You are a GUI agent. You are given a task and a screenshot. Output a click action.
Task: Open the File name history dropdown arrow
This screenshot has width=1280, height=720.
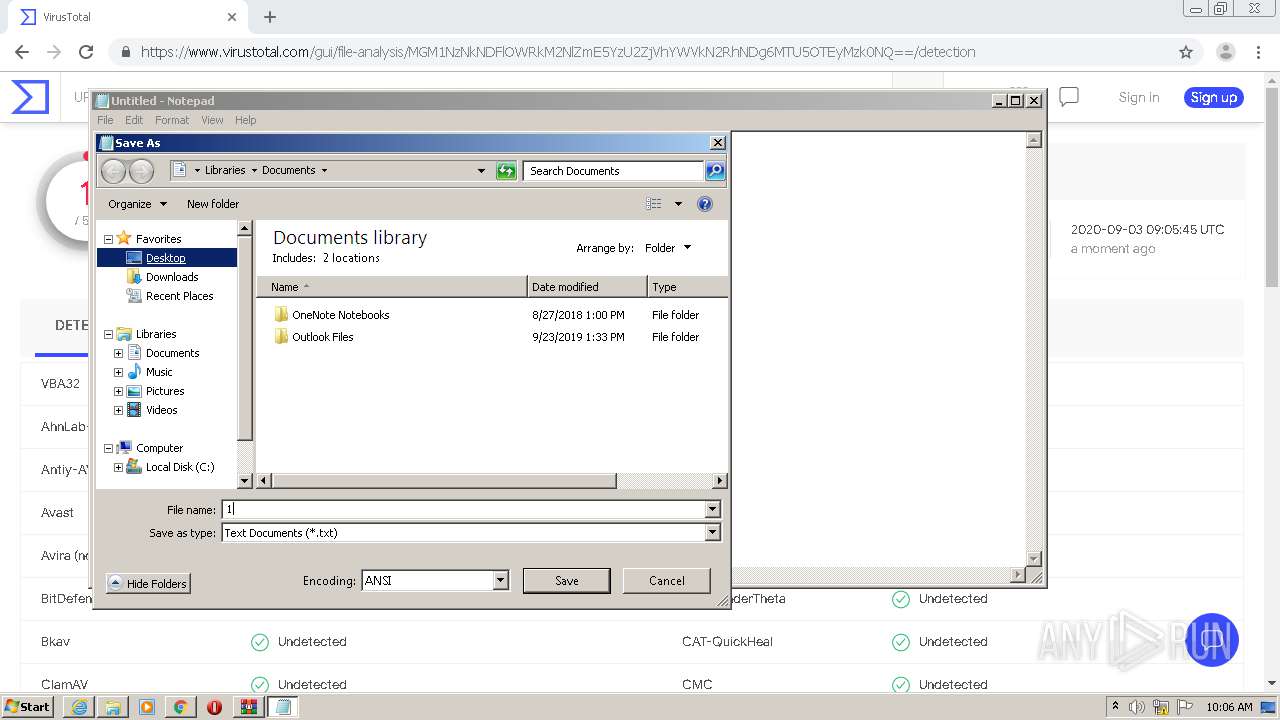[x=712, y=510]
